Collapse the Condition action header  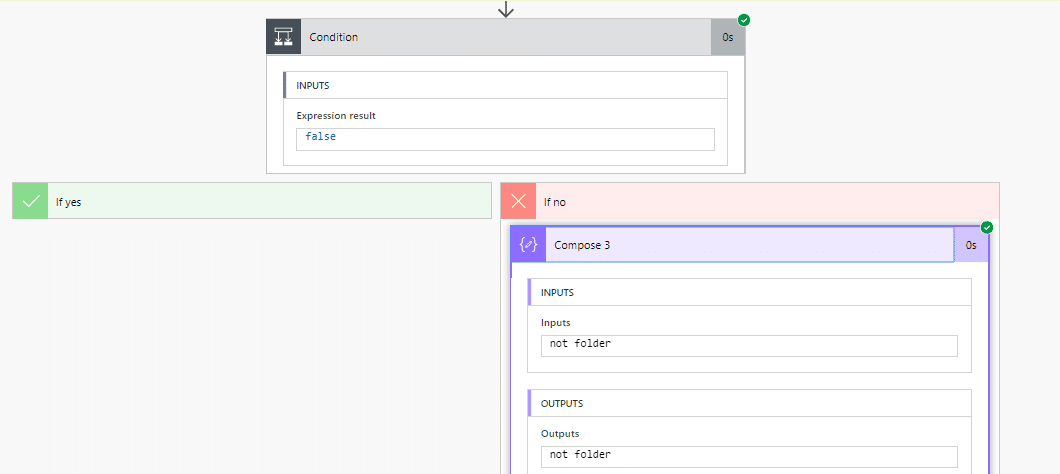point(506,37)
